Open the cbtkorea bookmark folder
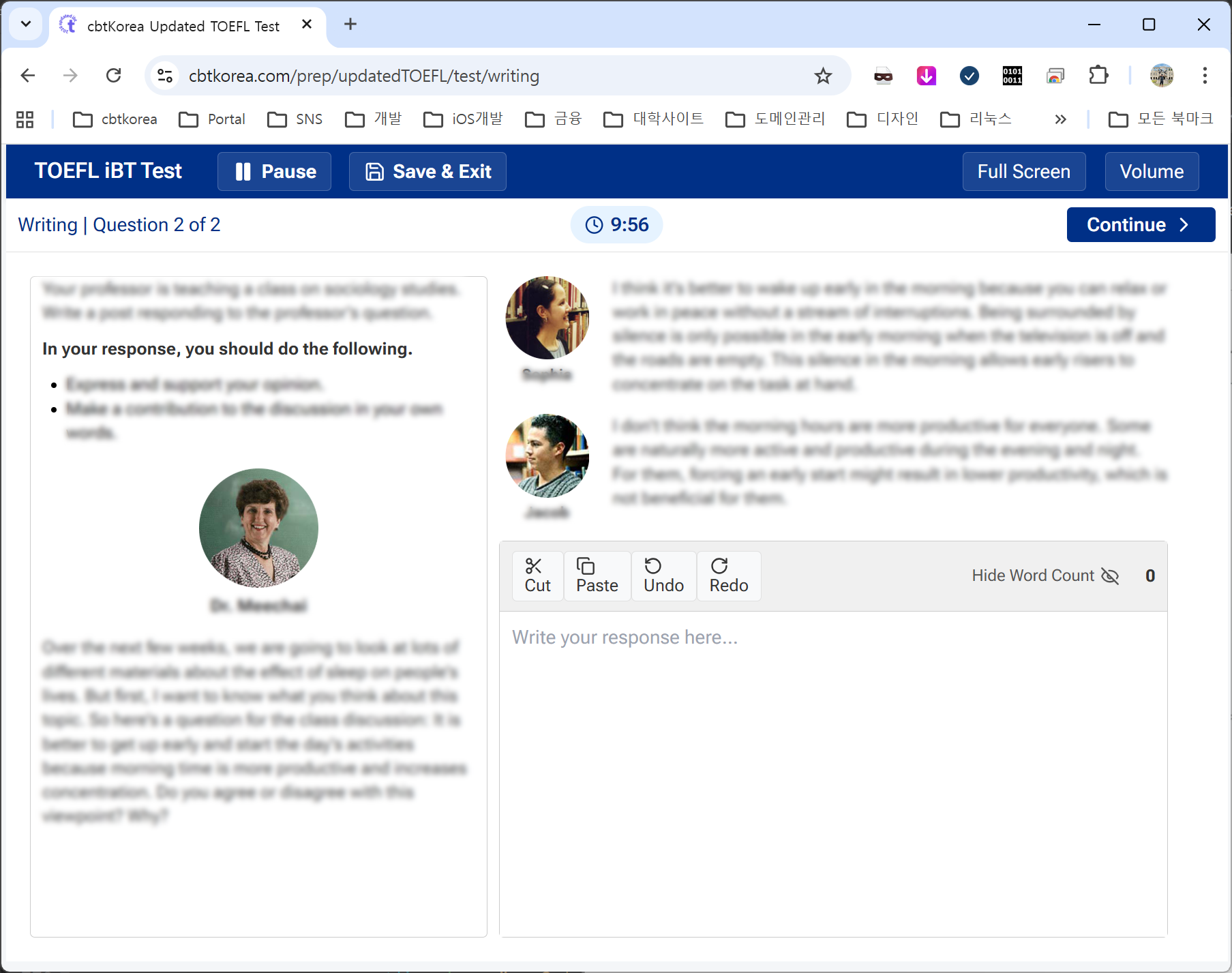Screen dimensions: 1232x973 [x=115, y=119]
